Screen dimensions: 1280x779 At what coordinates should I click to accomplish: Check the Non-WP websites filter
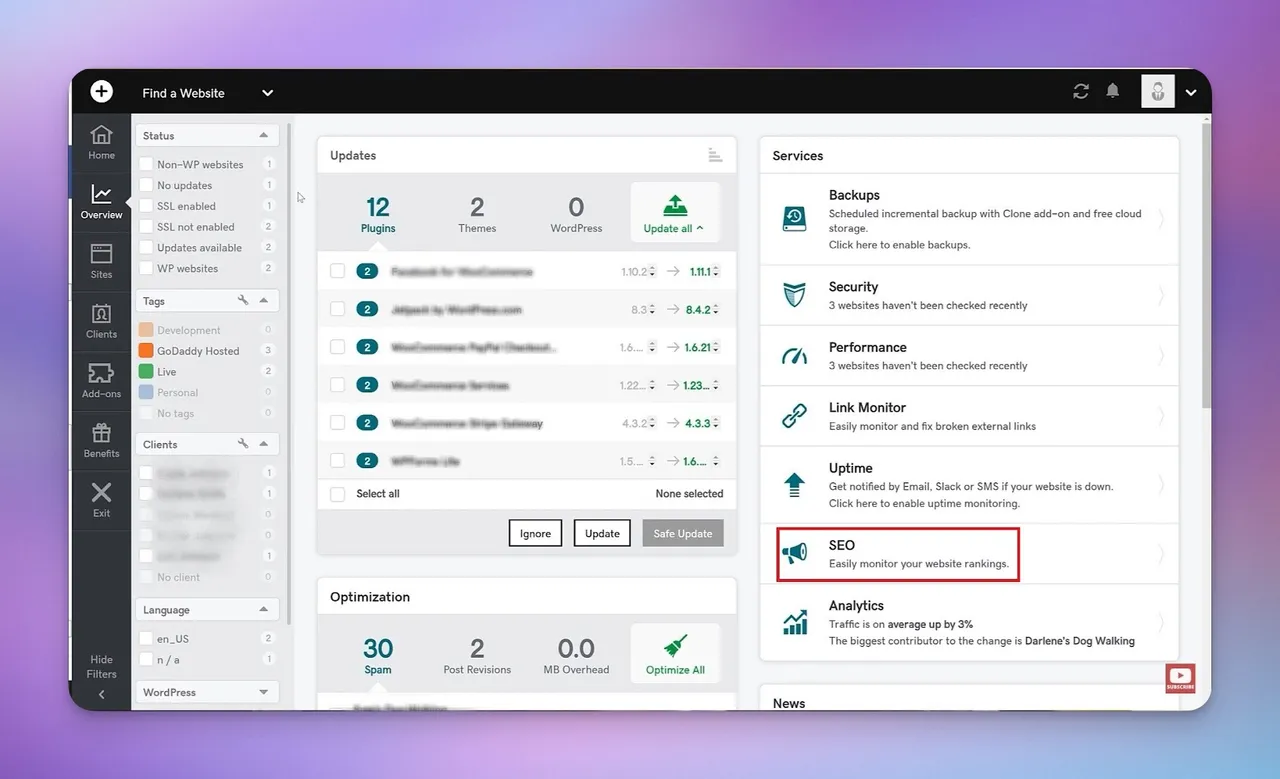(x=146, y=164)
